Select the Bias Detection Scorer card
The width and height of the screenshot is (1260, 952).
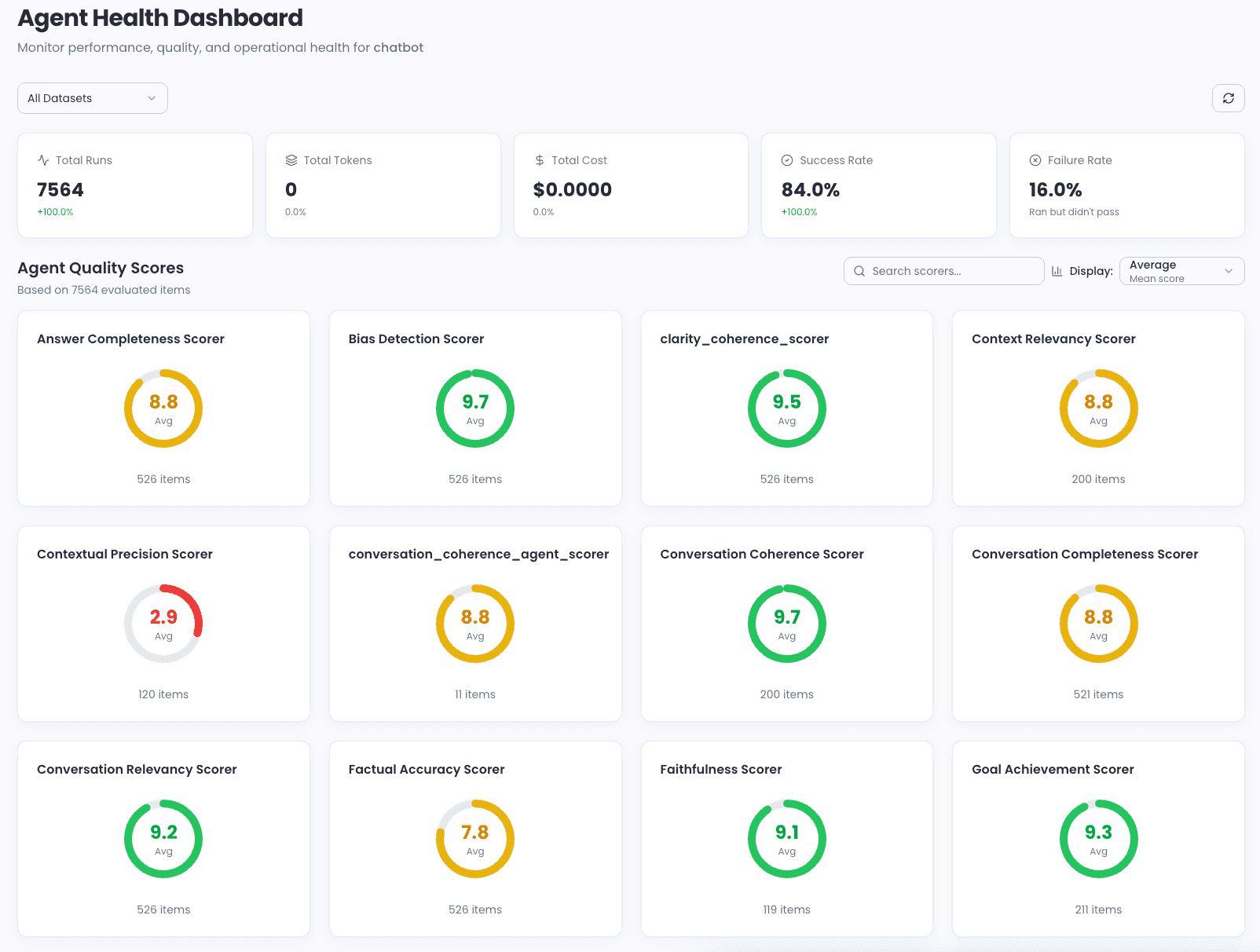(x=474, y=408)
